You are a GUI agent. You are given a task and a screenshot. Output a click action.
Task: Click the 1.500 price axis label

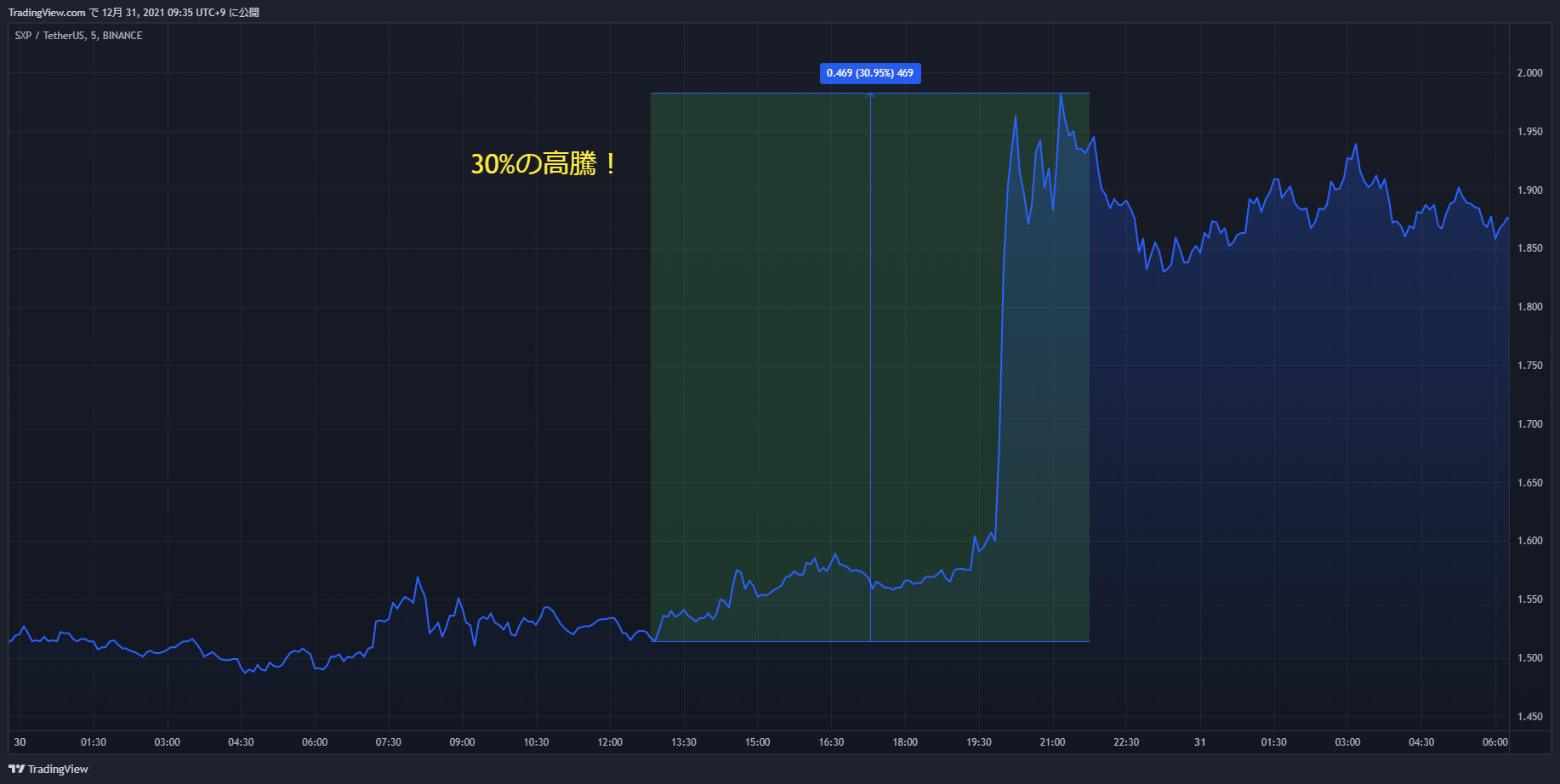point(1529,658)
